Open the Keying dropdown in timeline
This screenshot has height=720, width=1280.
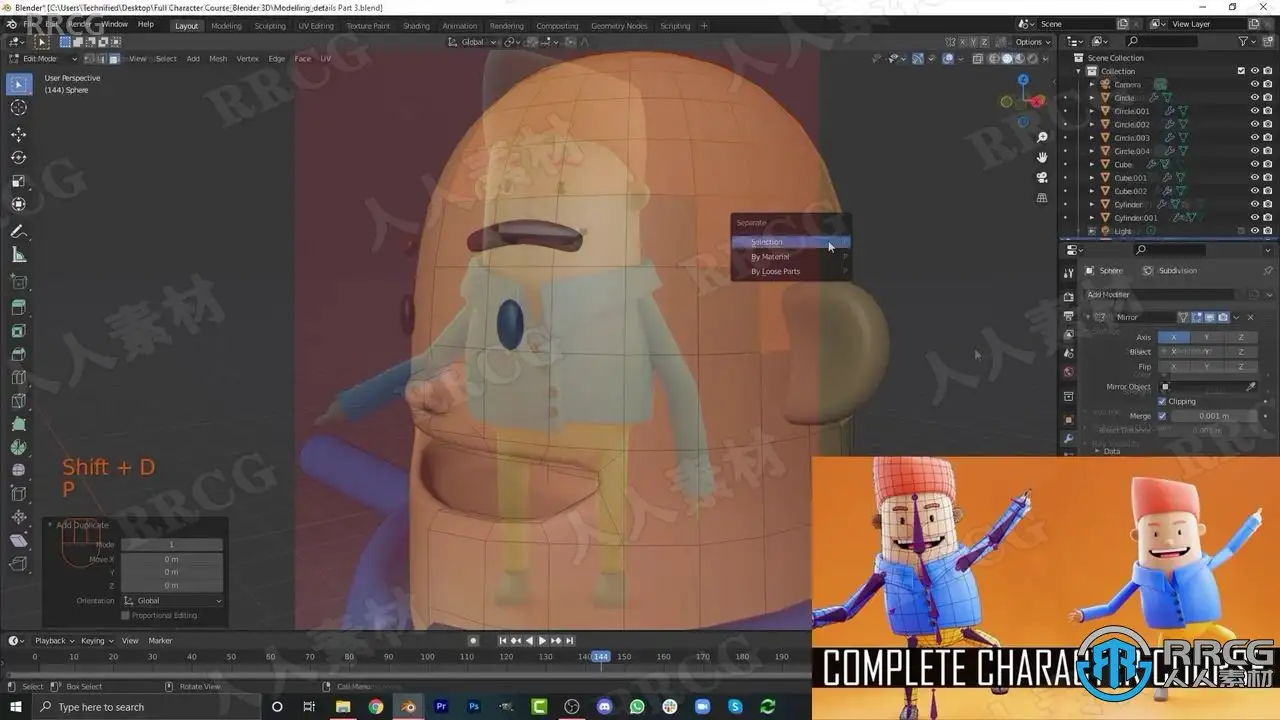coord(97,641)
